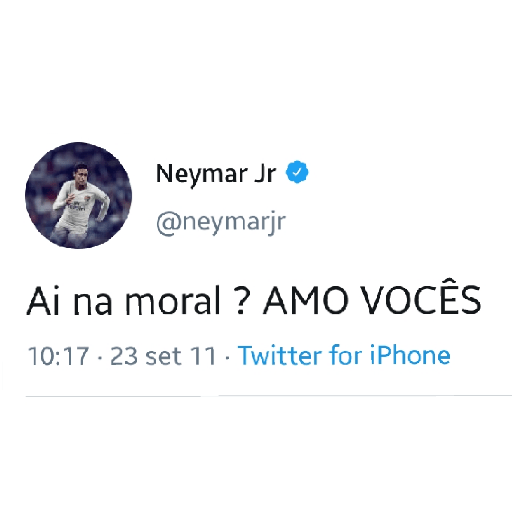
Task: Click the display name Neymar Jr
Action: pyautogui.click(x=216, y=174)
